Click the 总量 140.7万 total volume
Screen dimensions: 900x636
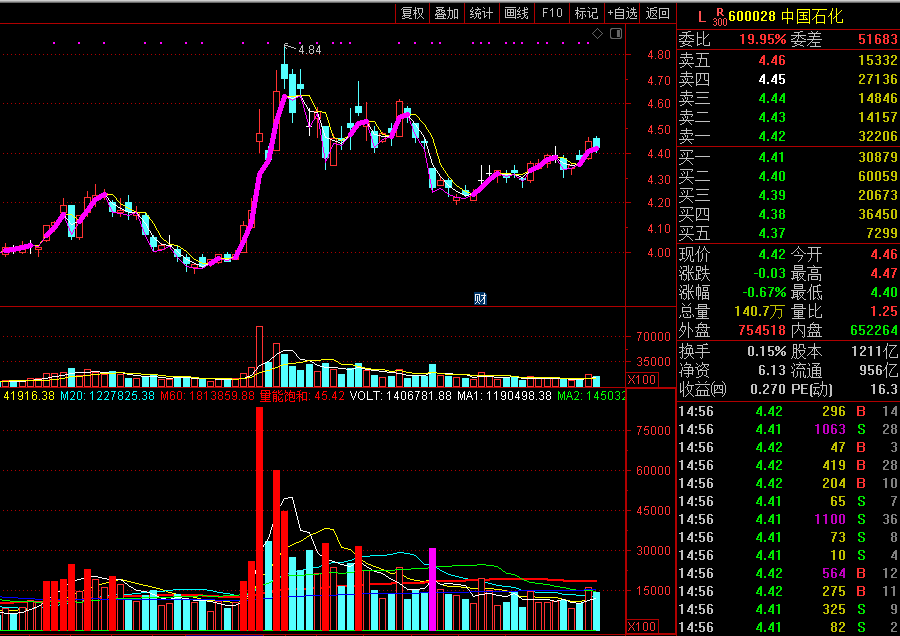(759, 312)
